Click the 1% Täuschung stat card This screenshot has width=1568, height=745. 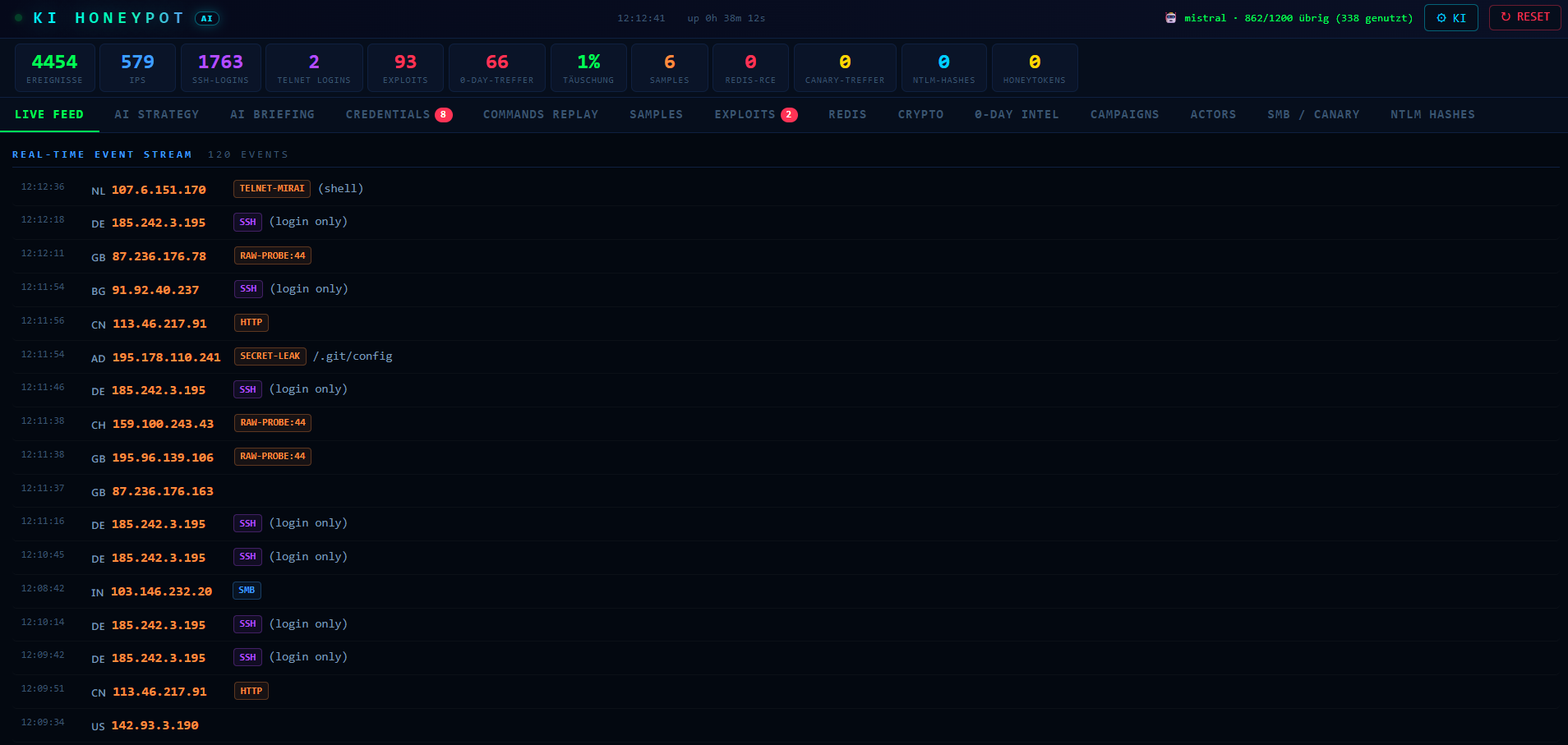click(588, 67)
